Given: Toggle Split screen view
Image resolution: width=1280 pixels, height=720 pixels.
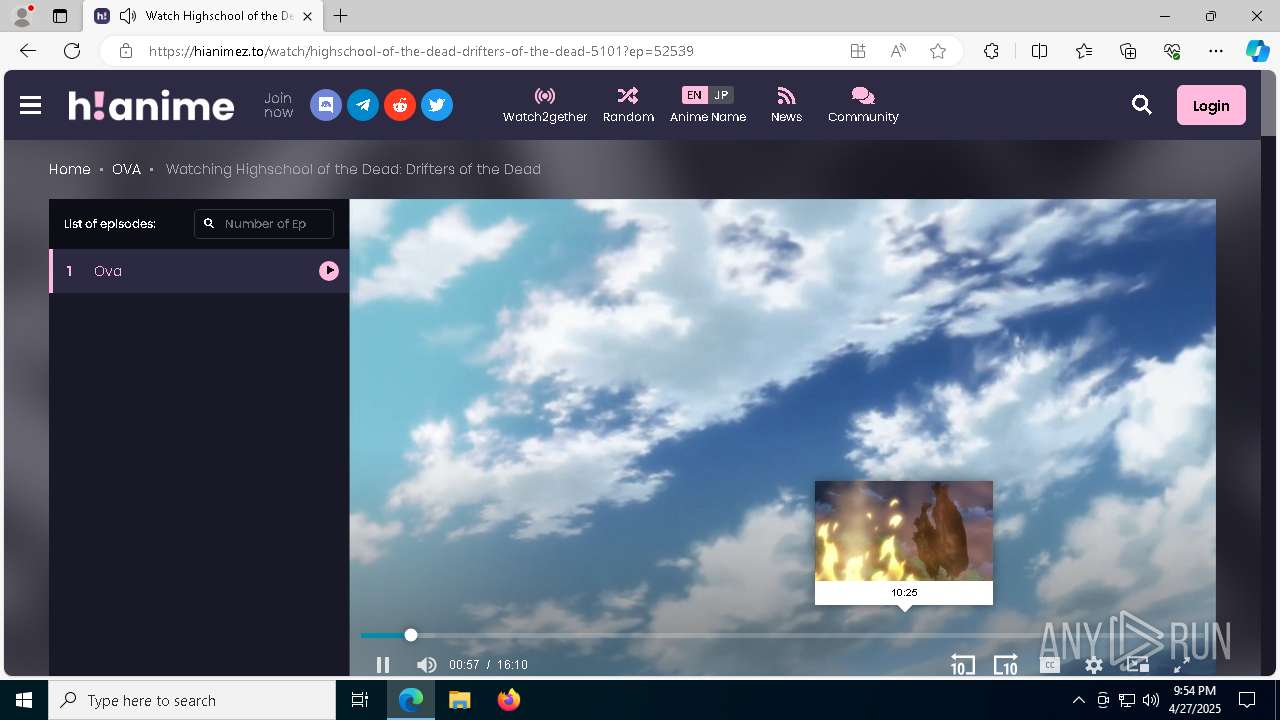Looking at the screenshot, I should 1039,51.
